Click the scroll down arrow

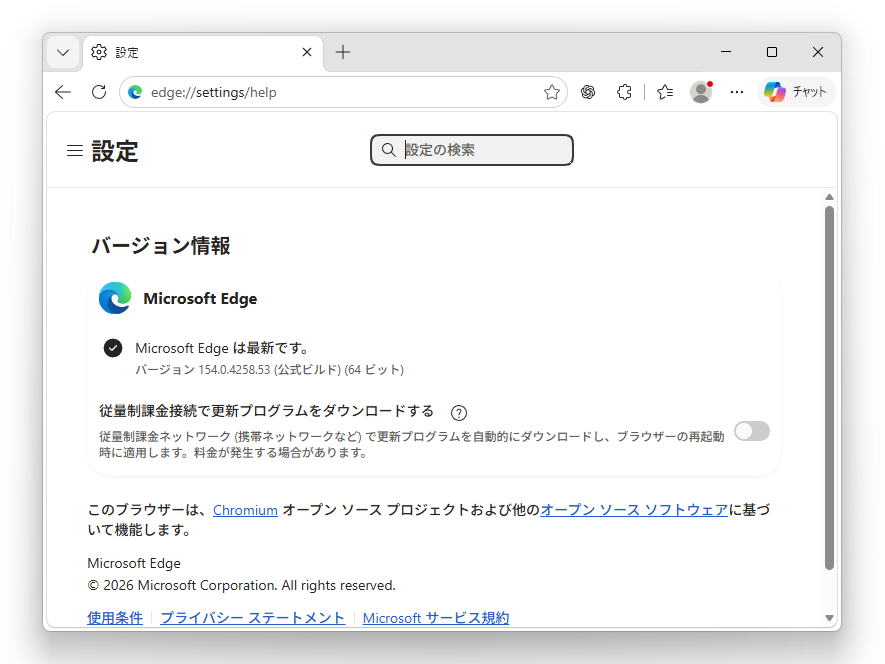[829, 618]
